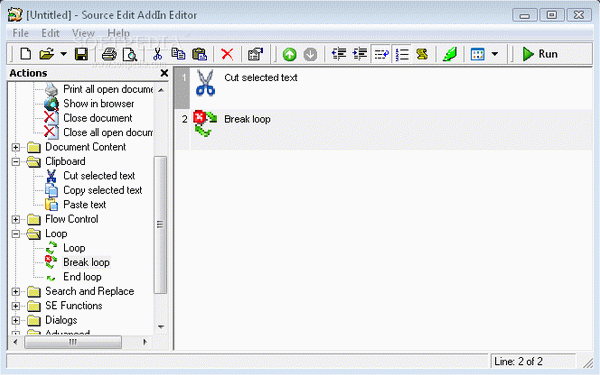The height and width of the screenshot is (375, 600).
Task: Click the Dialogs folder label
Action: (61, 320)
